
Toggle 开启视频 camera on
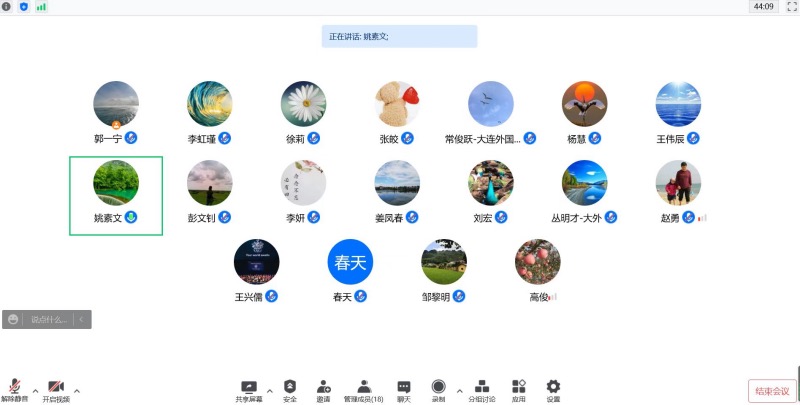[56, 388]
